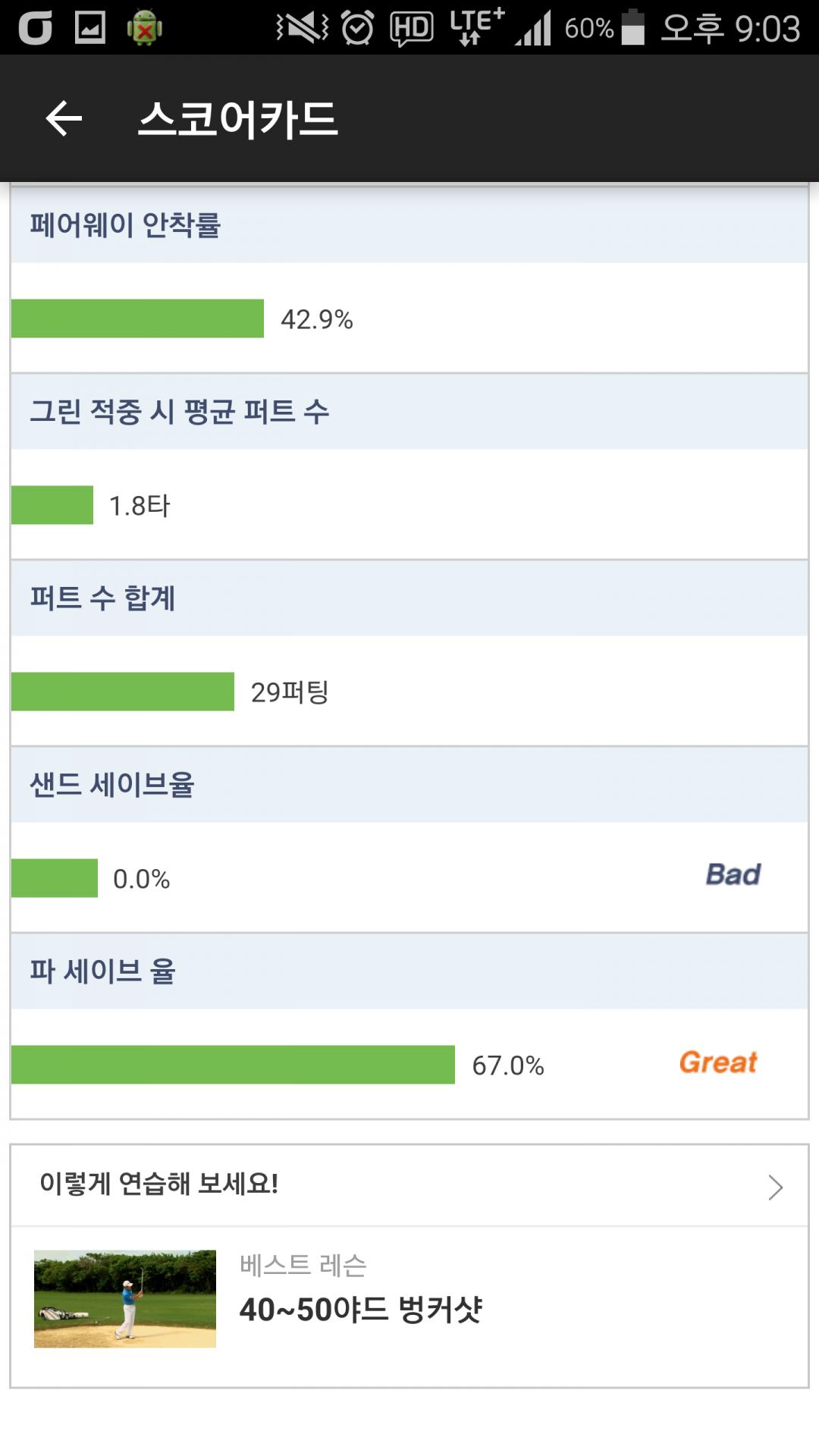Image resolution: width=819 pixels, height=1456 pixels.
Task: Tap the back arrow in header
Action: click(x=64, y=119)
